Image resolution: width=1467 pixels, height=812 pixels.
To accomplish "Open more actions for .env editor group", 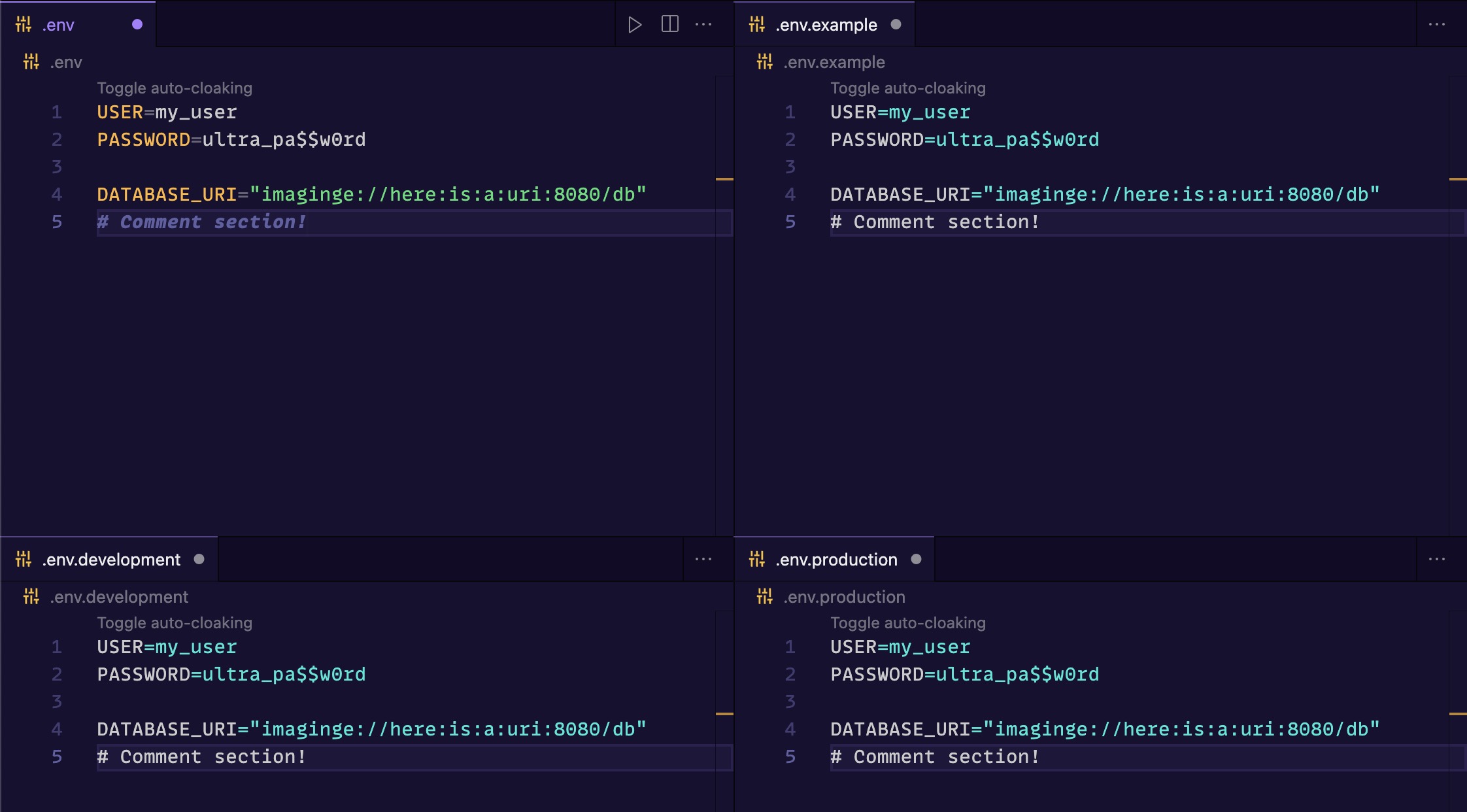I will click(x=703, y=24).
